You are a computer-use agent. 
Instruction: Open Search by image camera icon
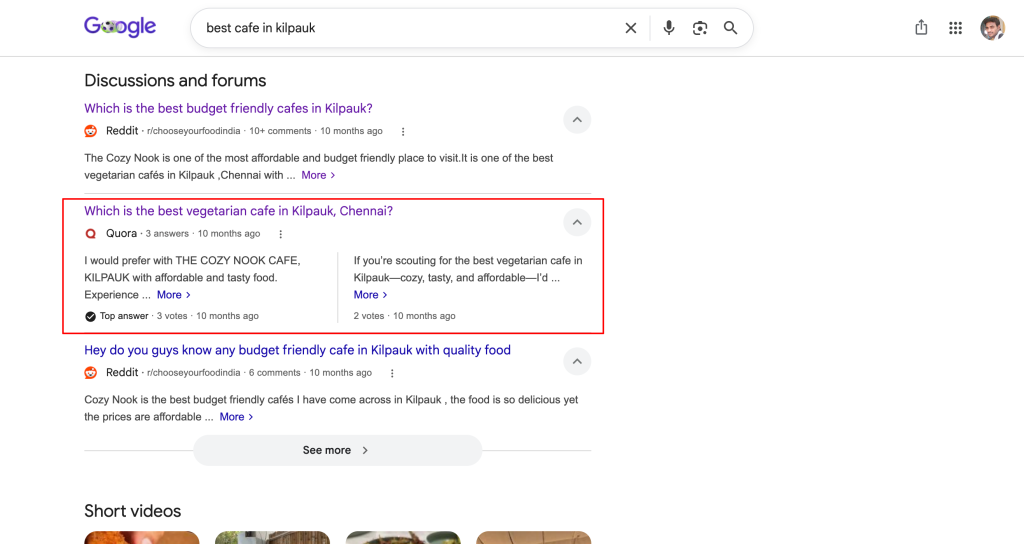click(x=700, y=28)
